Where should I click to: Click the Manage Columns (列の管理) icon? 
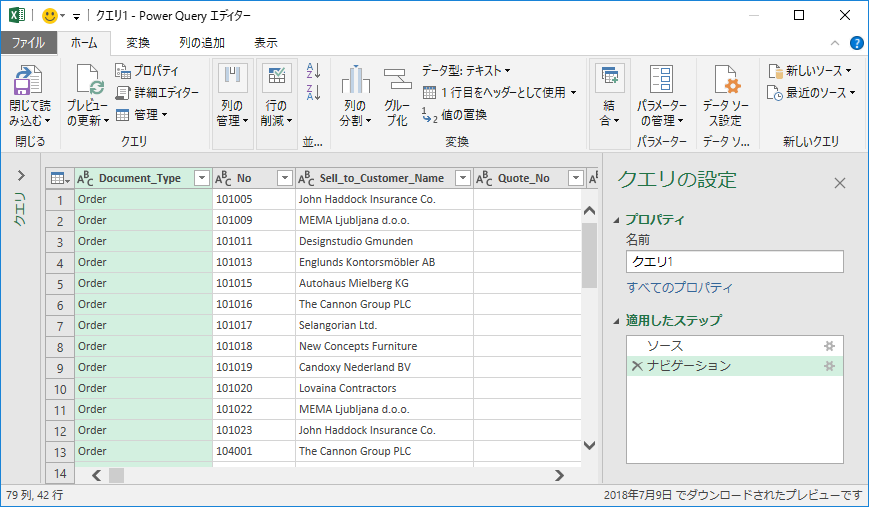(x=232, y=78)
